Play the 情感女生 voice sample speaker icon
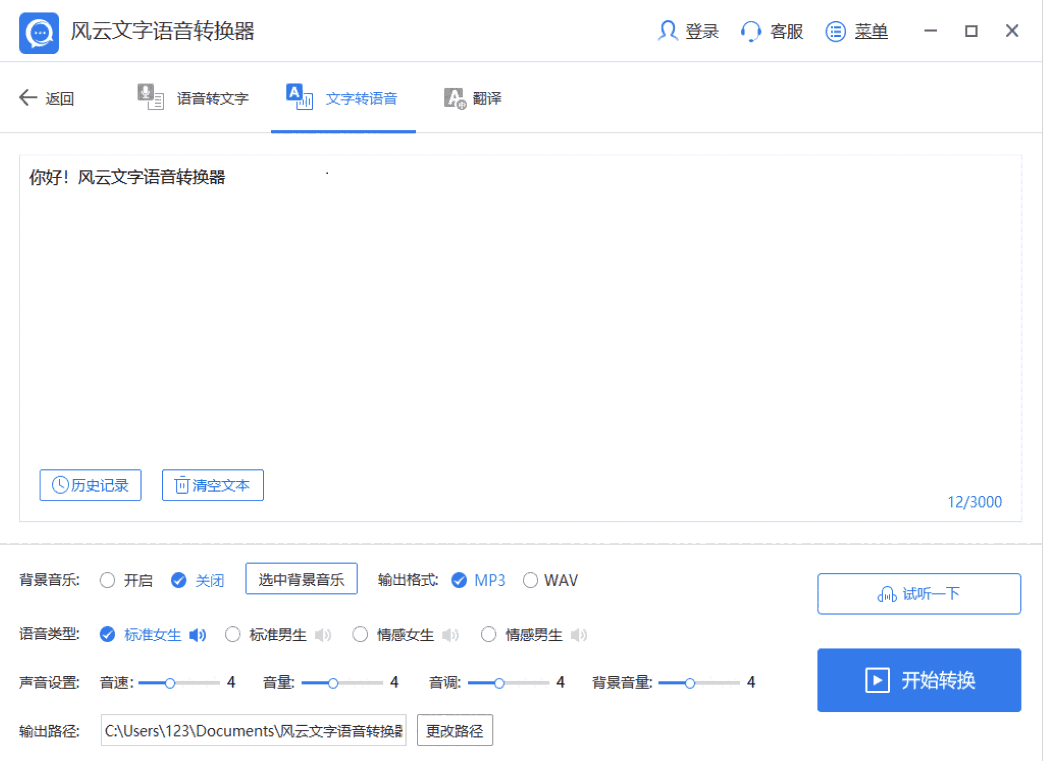The image size is (1043, 761). point(451,634)
